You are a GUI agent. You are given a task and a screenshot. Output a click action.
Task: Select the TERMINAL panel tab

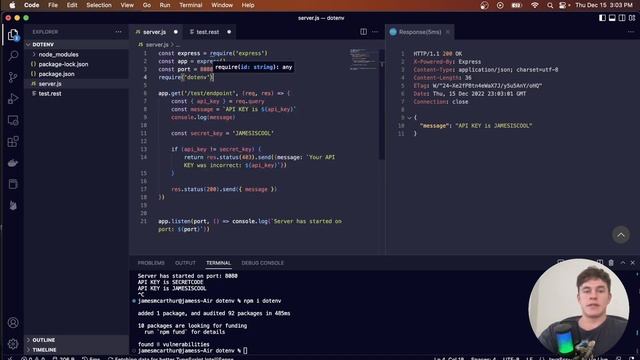[218, 263]
